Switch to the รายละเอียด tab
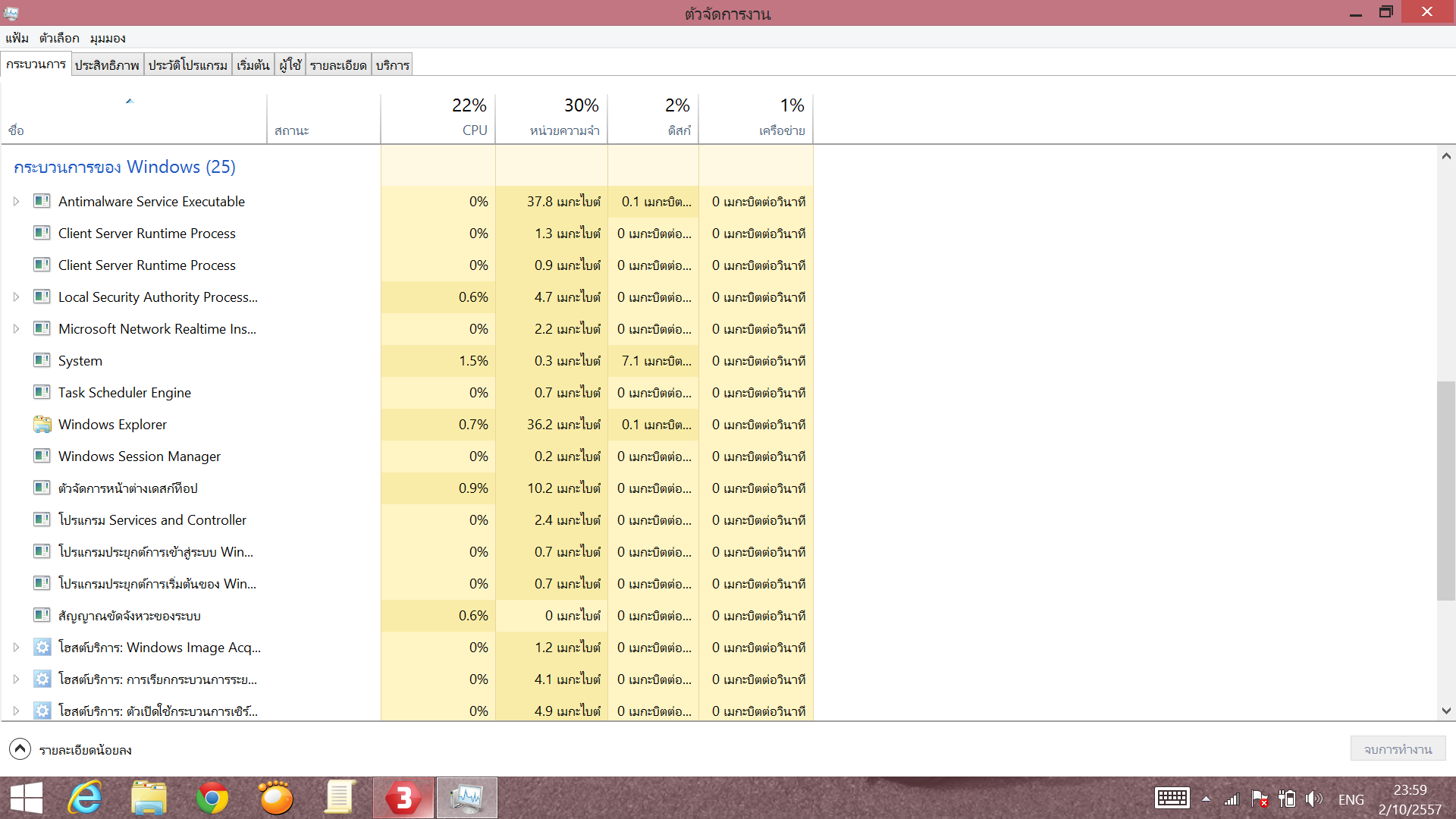Screen dimensions: 1456x819 tap(338, 65)
